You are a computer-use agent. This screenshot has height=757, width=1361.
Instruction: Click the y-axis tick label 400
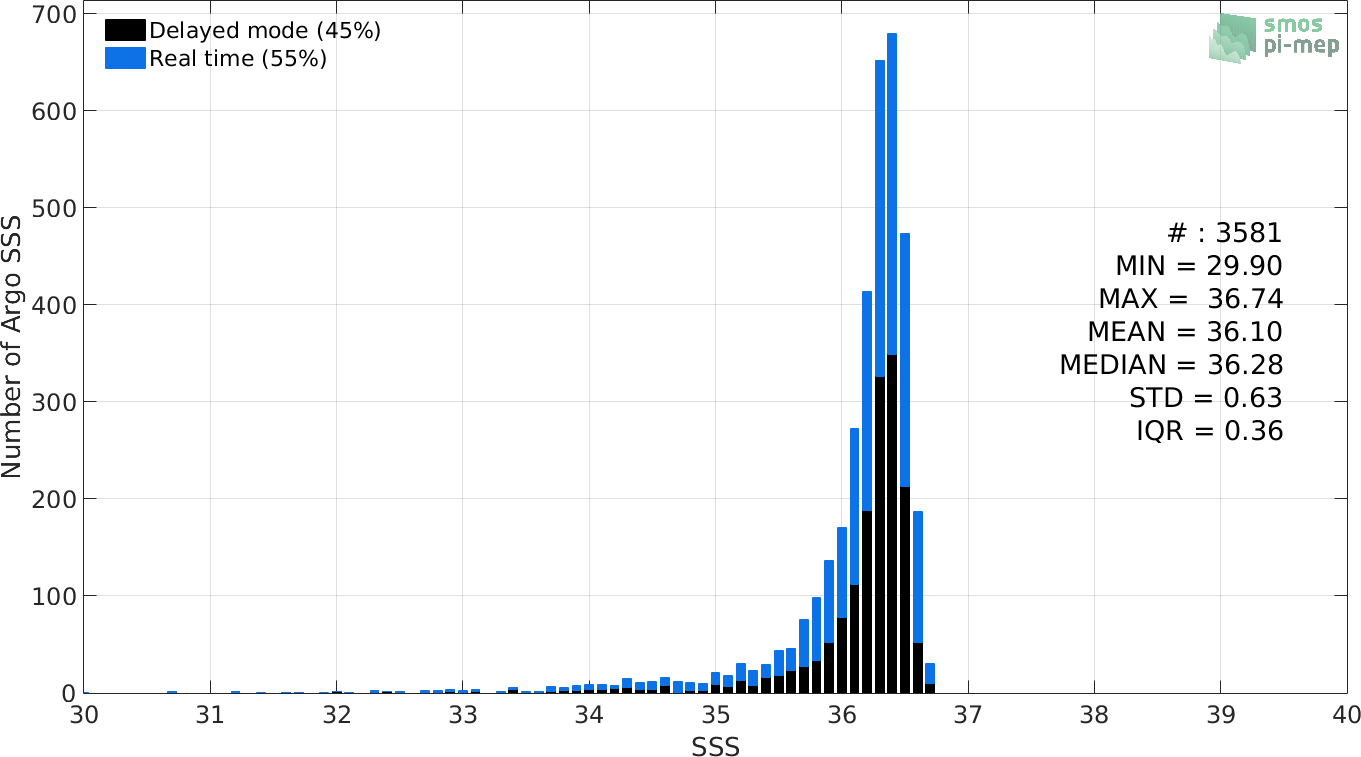pyautogui.click(x=54, y=305)
